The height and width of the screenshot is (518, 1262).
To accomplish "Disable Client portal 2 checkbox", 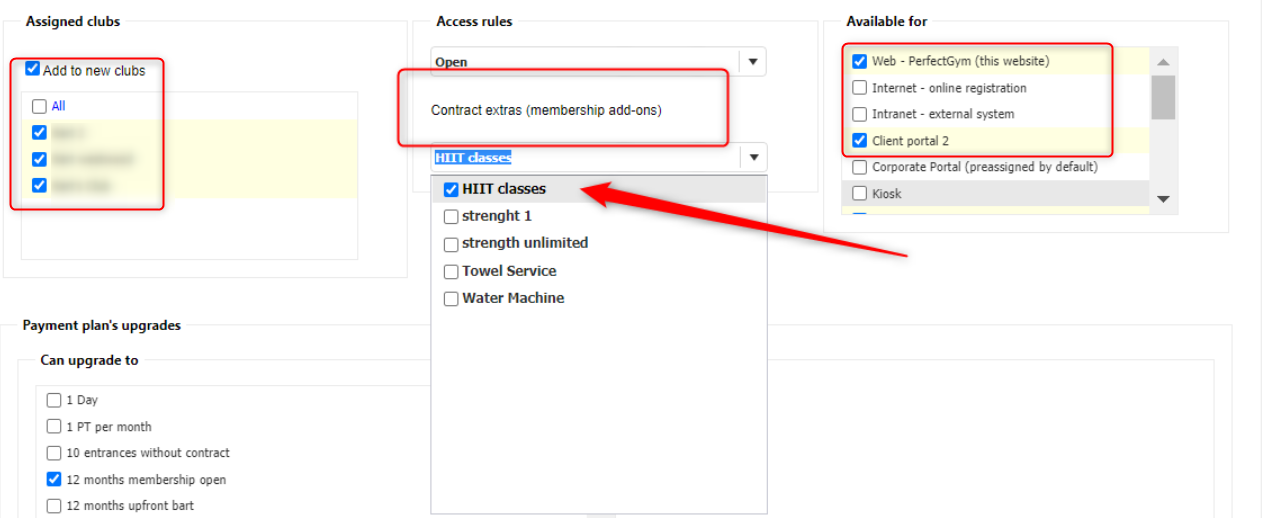I will 859,141.
